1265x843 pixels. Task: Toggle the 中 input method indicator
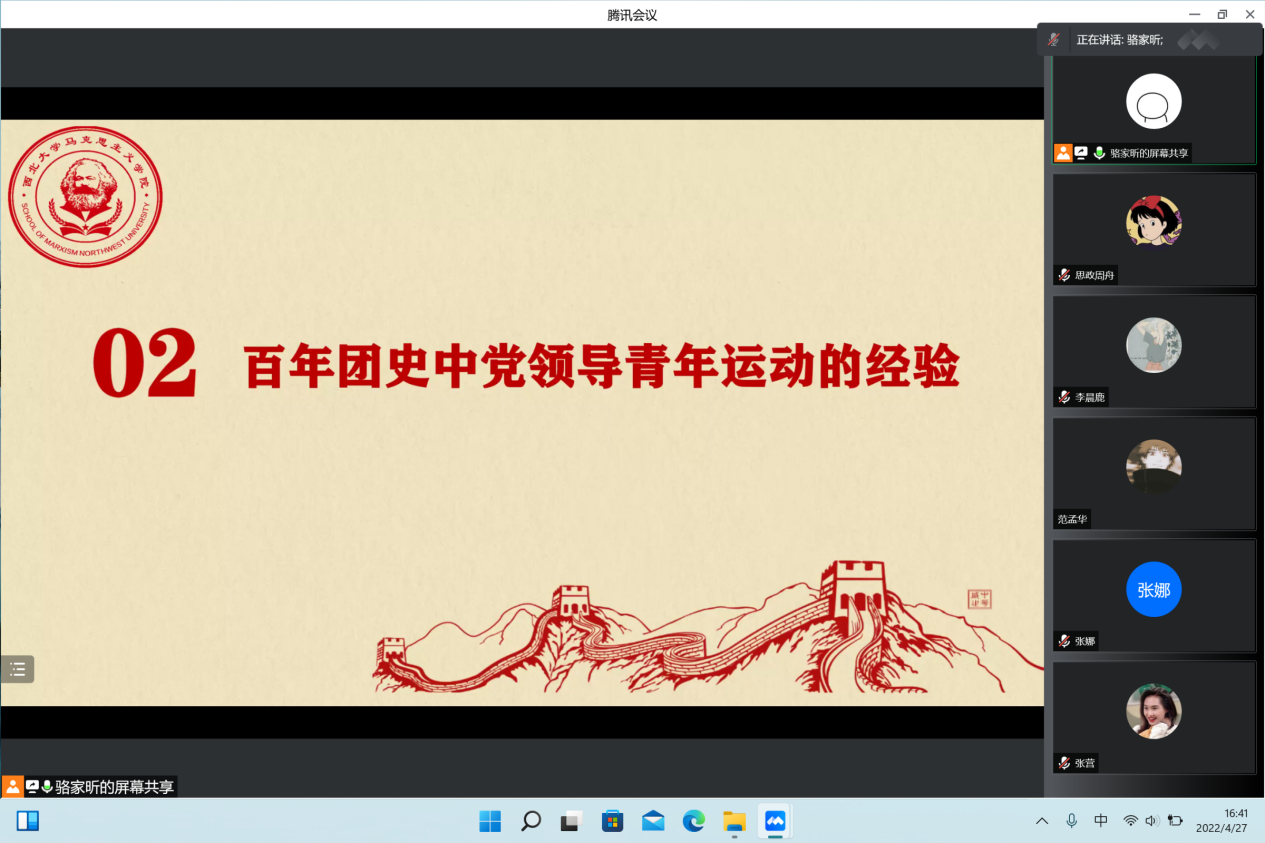coord(1101,821)
